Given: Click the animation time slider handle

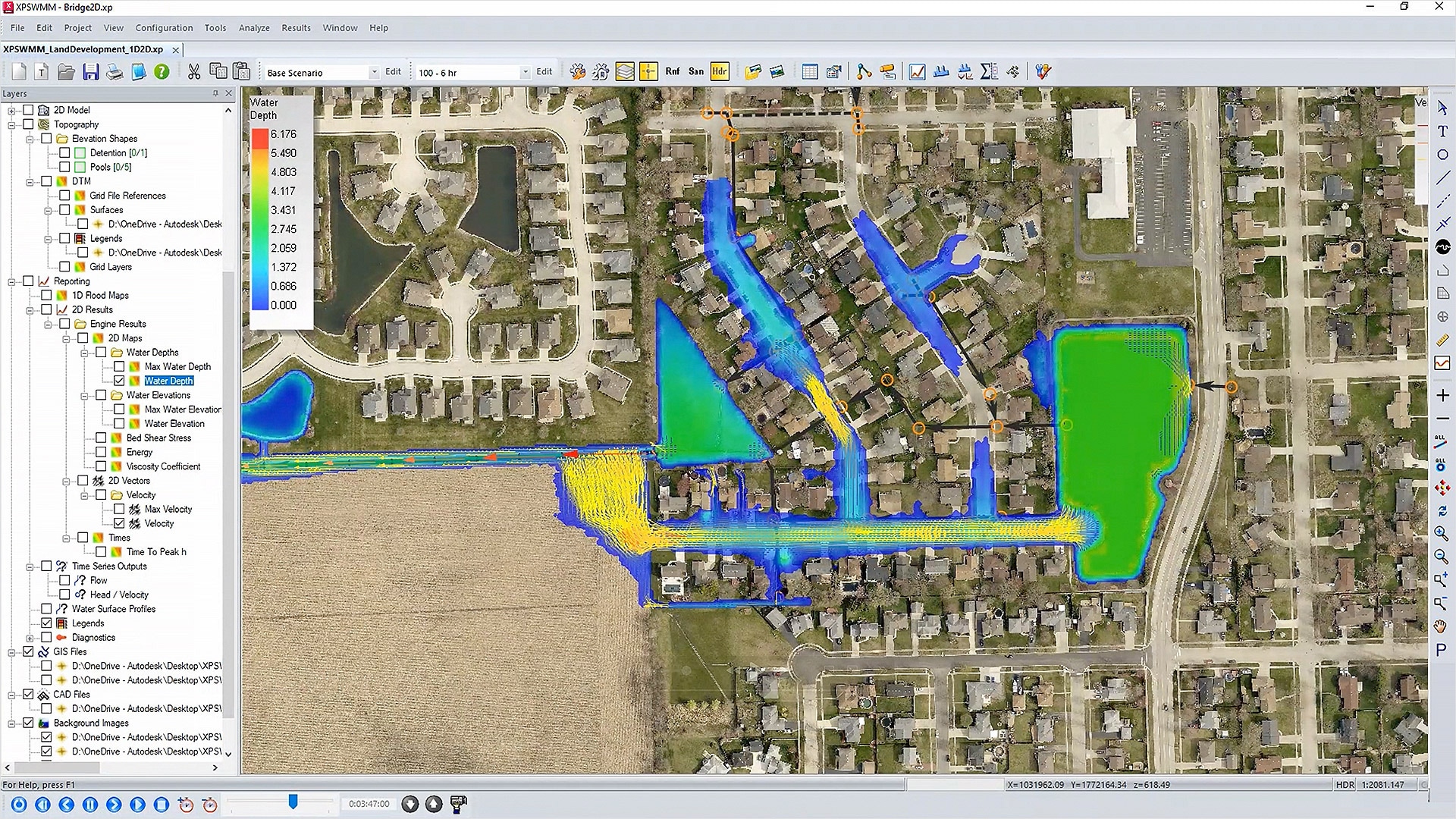Looking at the screenshot, I should tap(293, 802).
